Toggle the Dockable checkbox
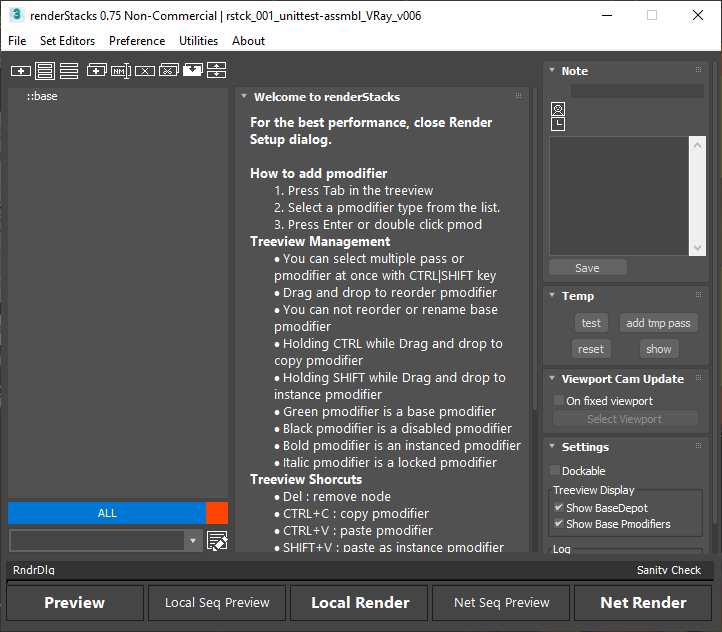This screenshot has width=722, height=632. tap(555, 470)
